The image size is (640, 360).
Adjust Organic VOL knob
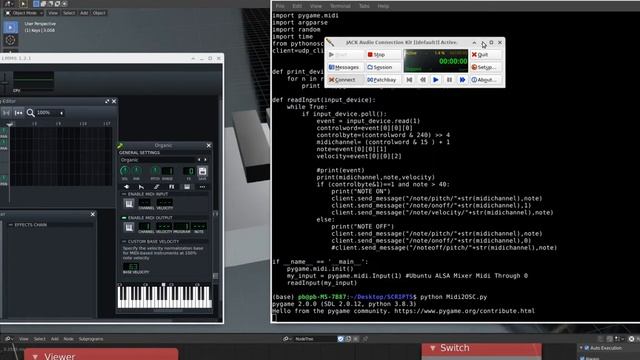tap(124, 171)
